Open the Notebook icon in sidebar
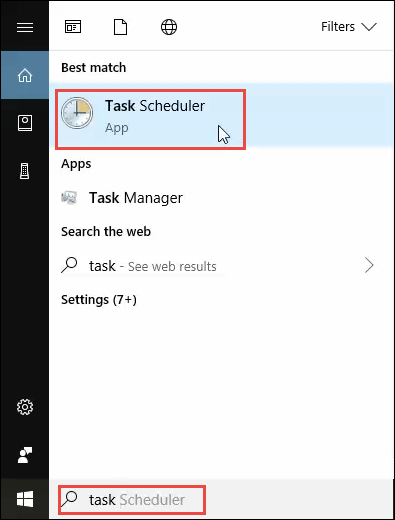395x520 pixels. pyautogui.click(x=25, y=123)
